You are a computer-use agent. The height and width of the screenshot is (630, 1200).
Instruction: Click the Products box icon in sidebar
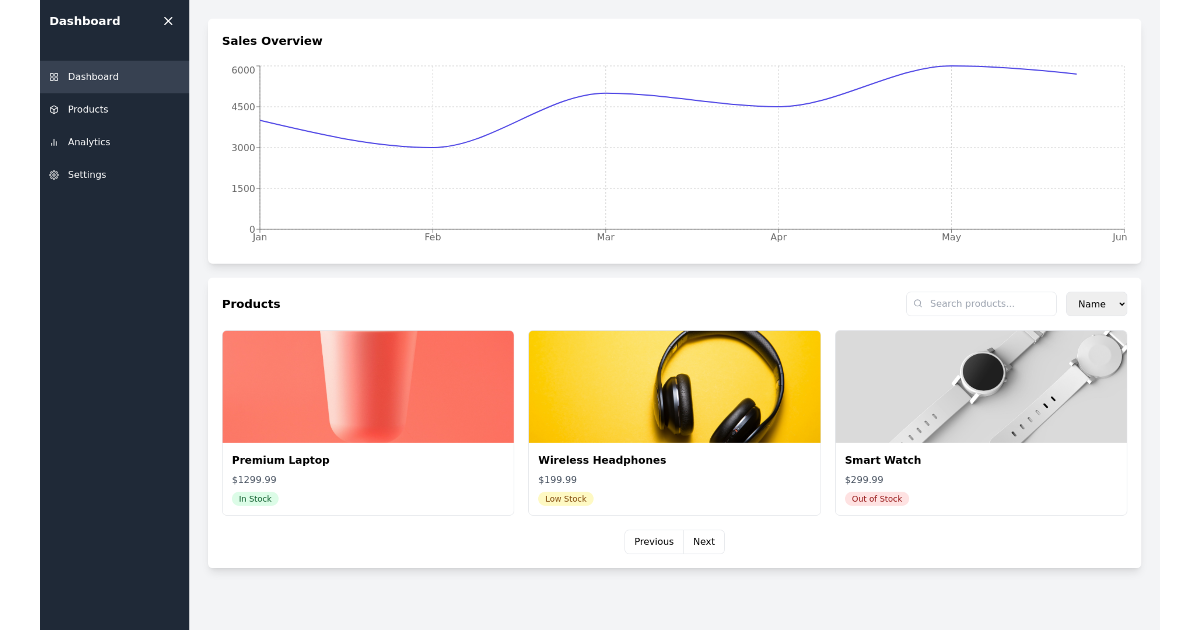coord(54,109)
